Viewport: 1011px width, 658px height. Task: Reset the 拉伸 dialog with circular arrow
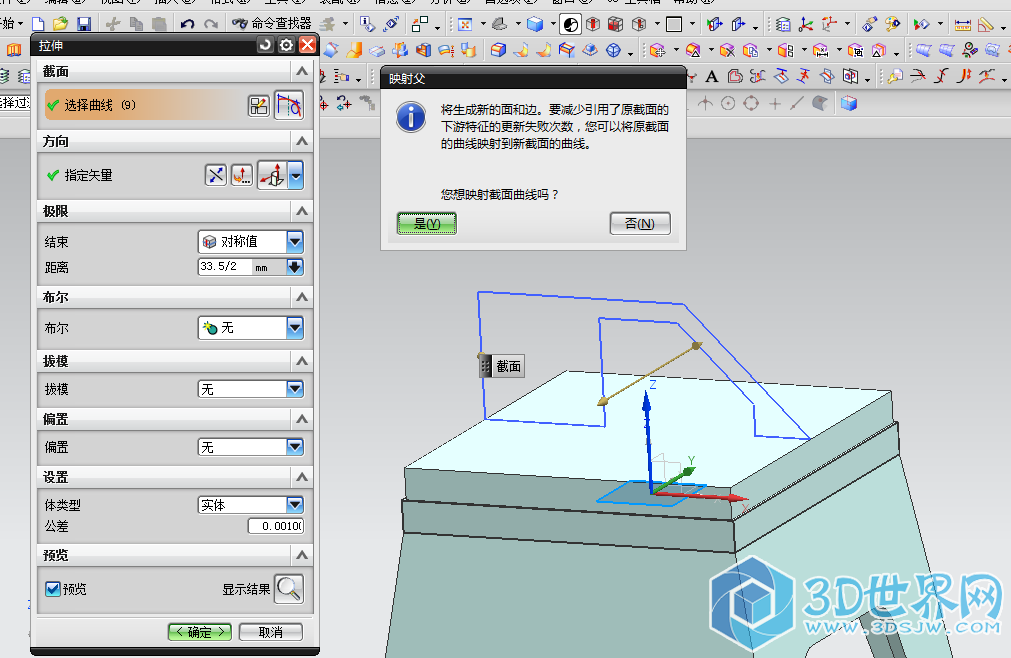[265, 45]
